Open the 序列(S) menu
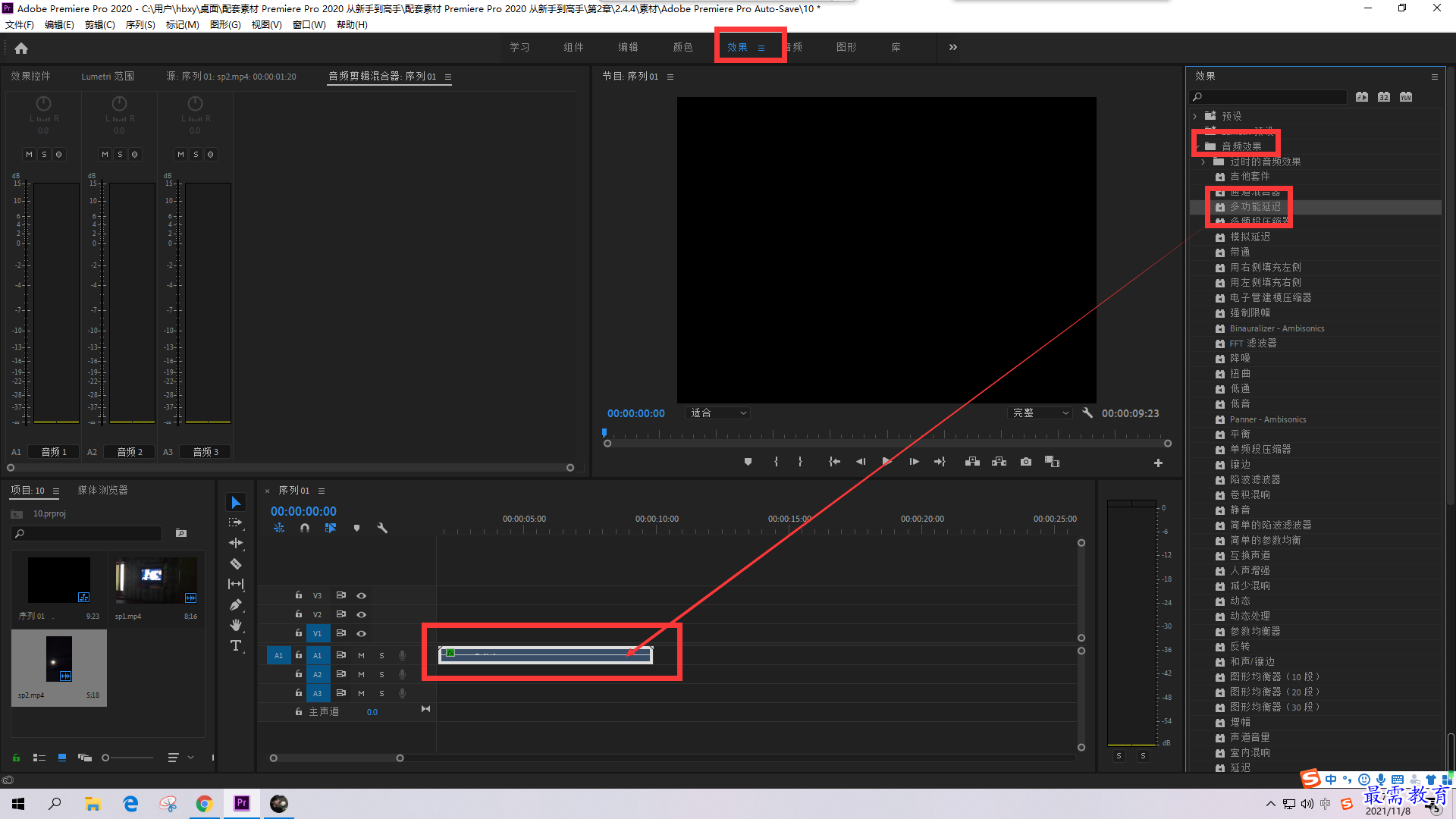The image size is (1456, 819). [x=140, y=25]
